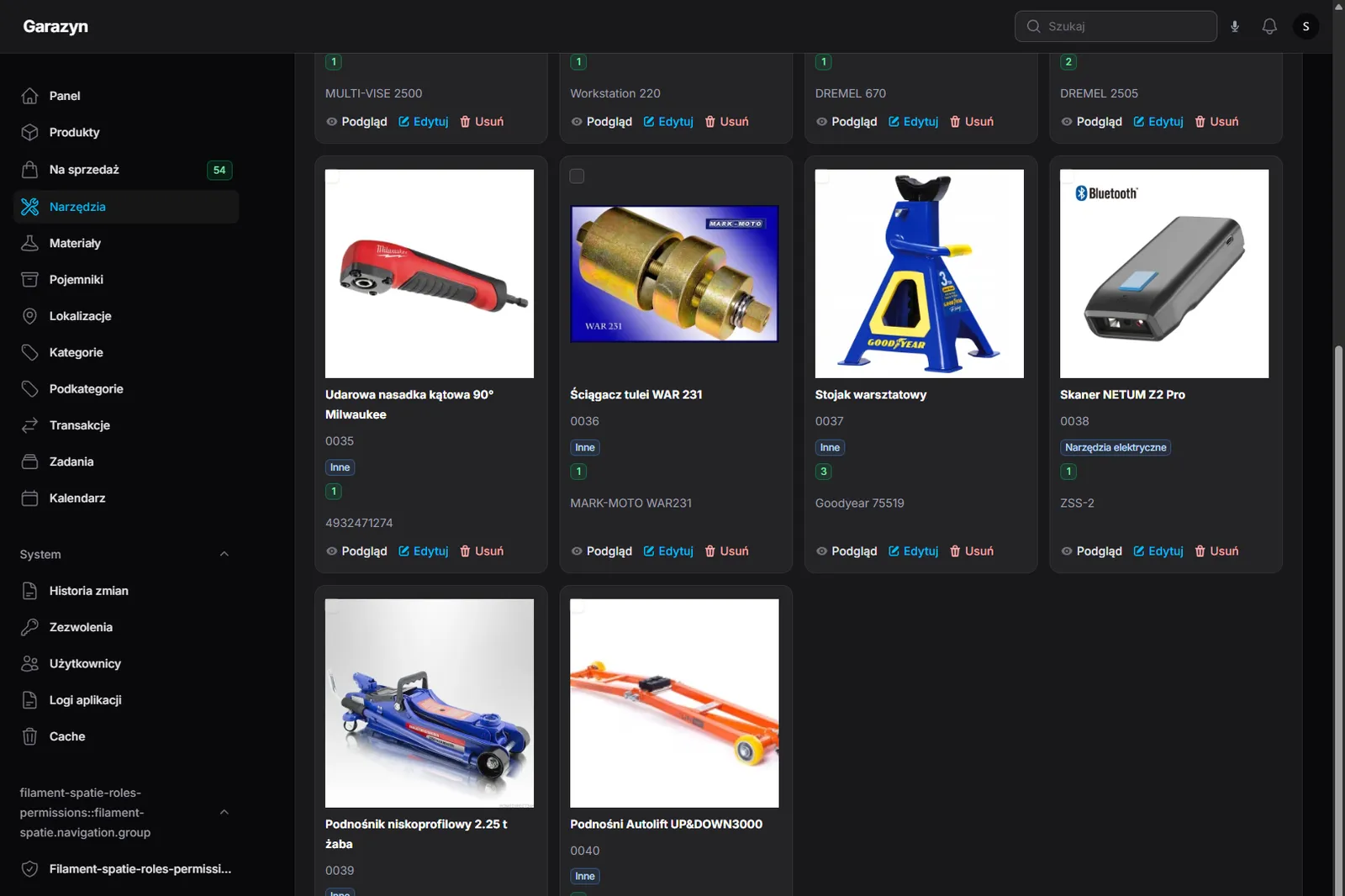
Task: Click Usuń for Stojak warsztatowy
Action: click(x=972, y=551)
